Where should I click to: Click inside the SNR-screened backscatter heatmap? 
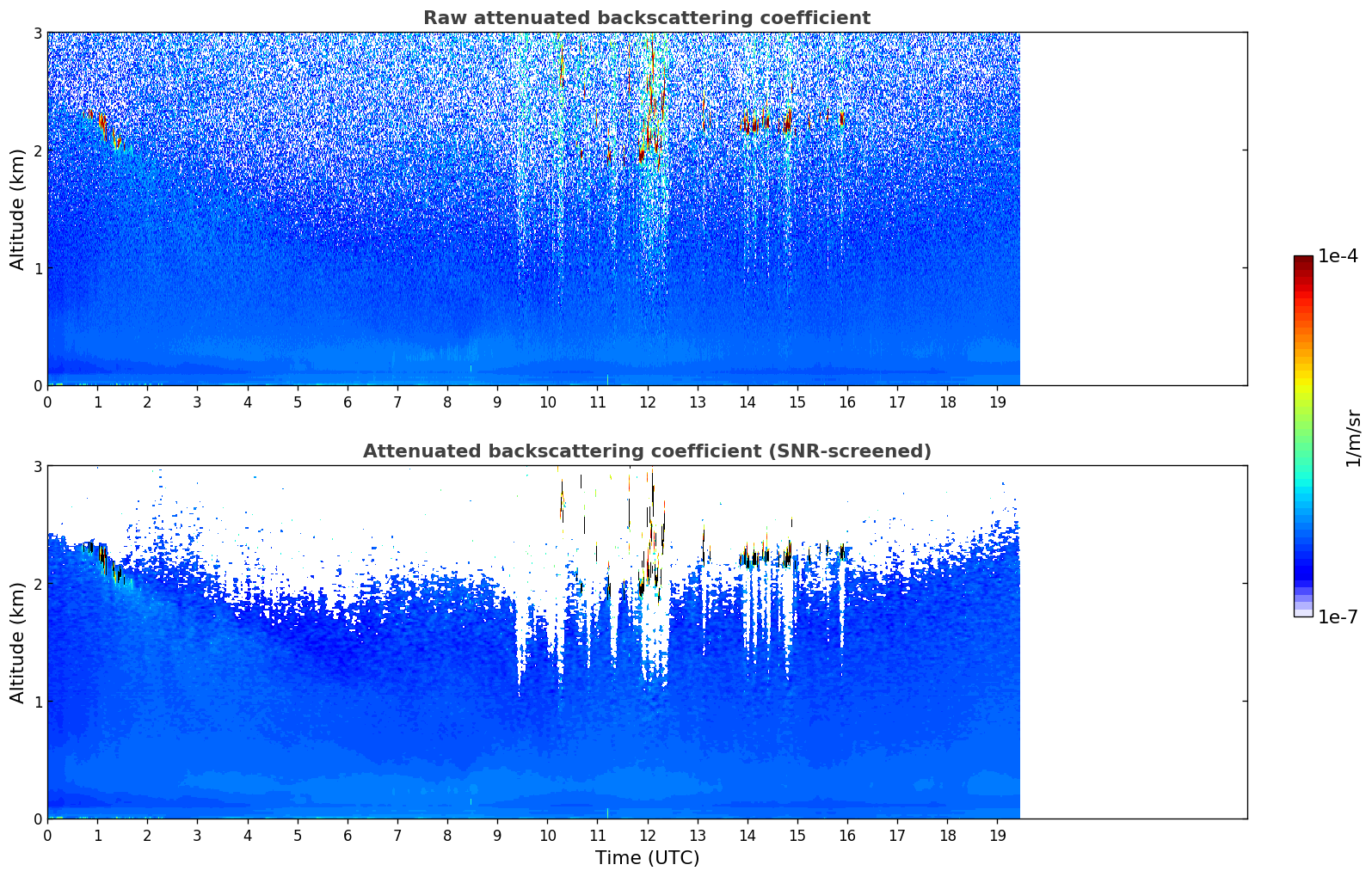[533, 642]
